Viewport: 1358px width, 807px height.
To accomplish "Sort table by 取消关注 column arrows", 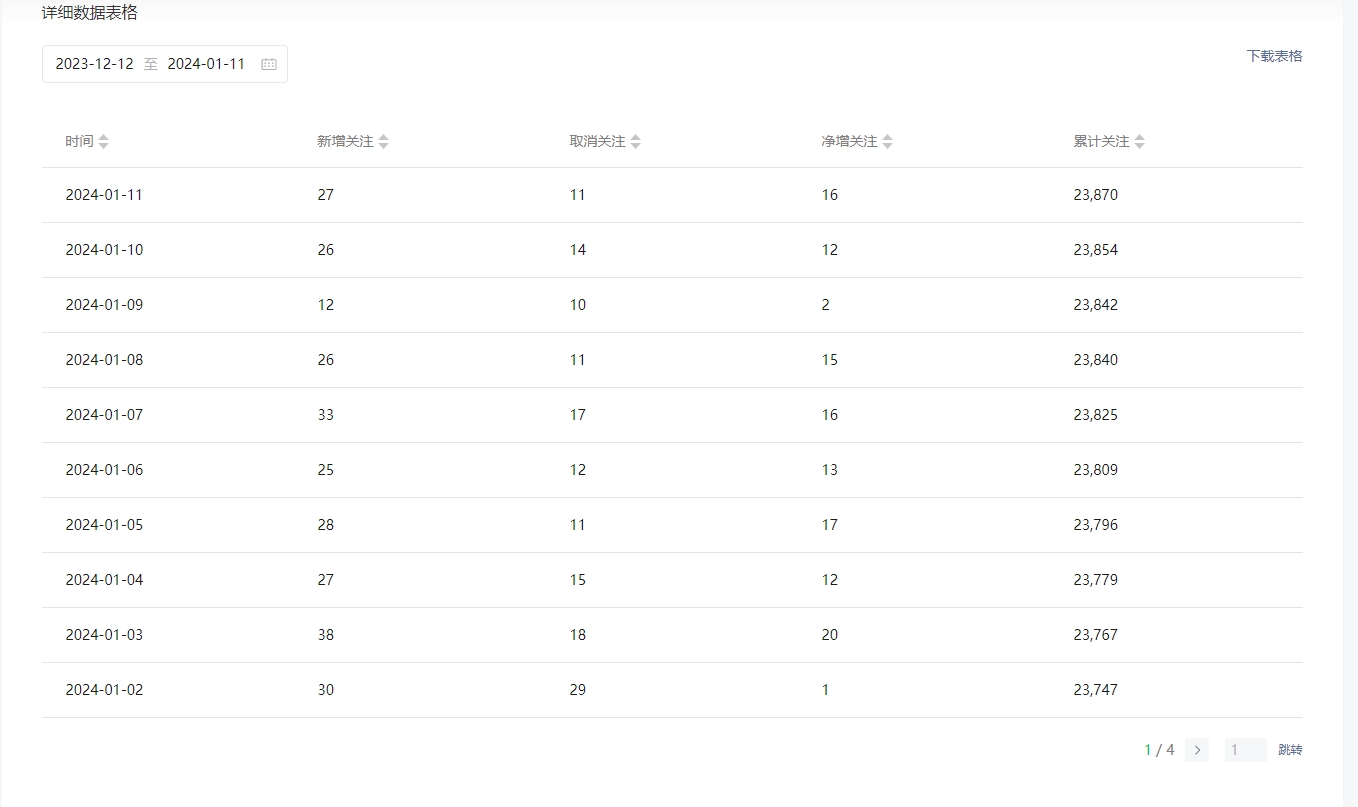I will tap(635, 142).
